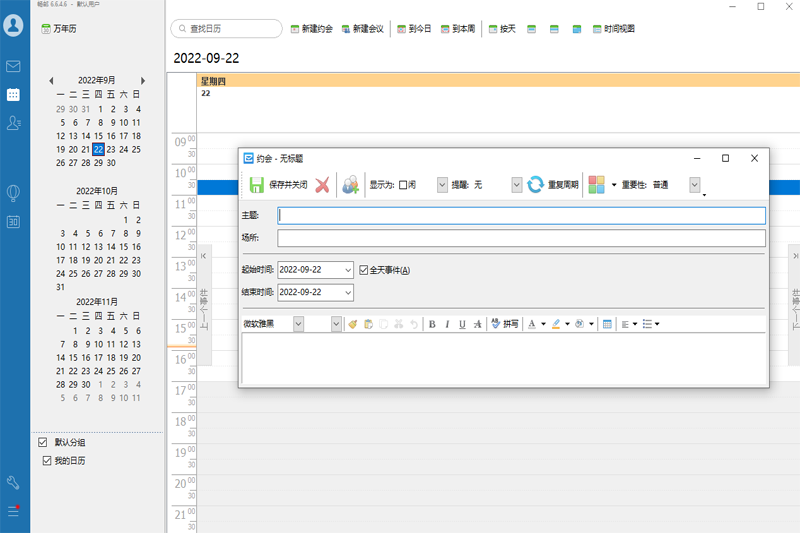Click 新建约会 in the calendar toolbar

coord(311,29)
